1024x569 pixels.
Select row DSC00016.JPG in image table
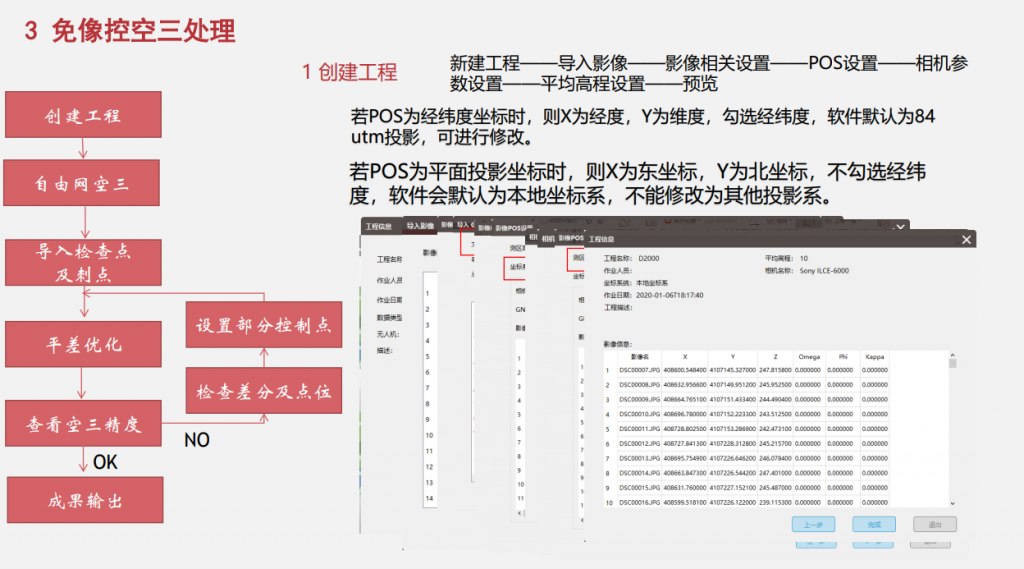[746, 502]
